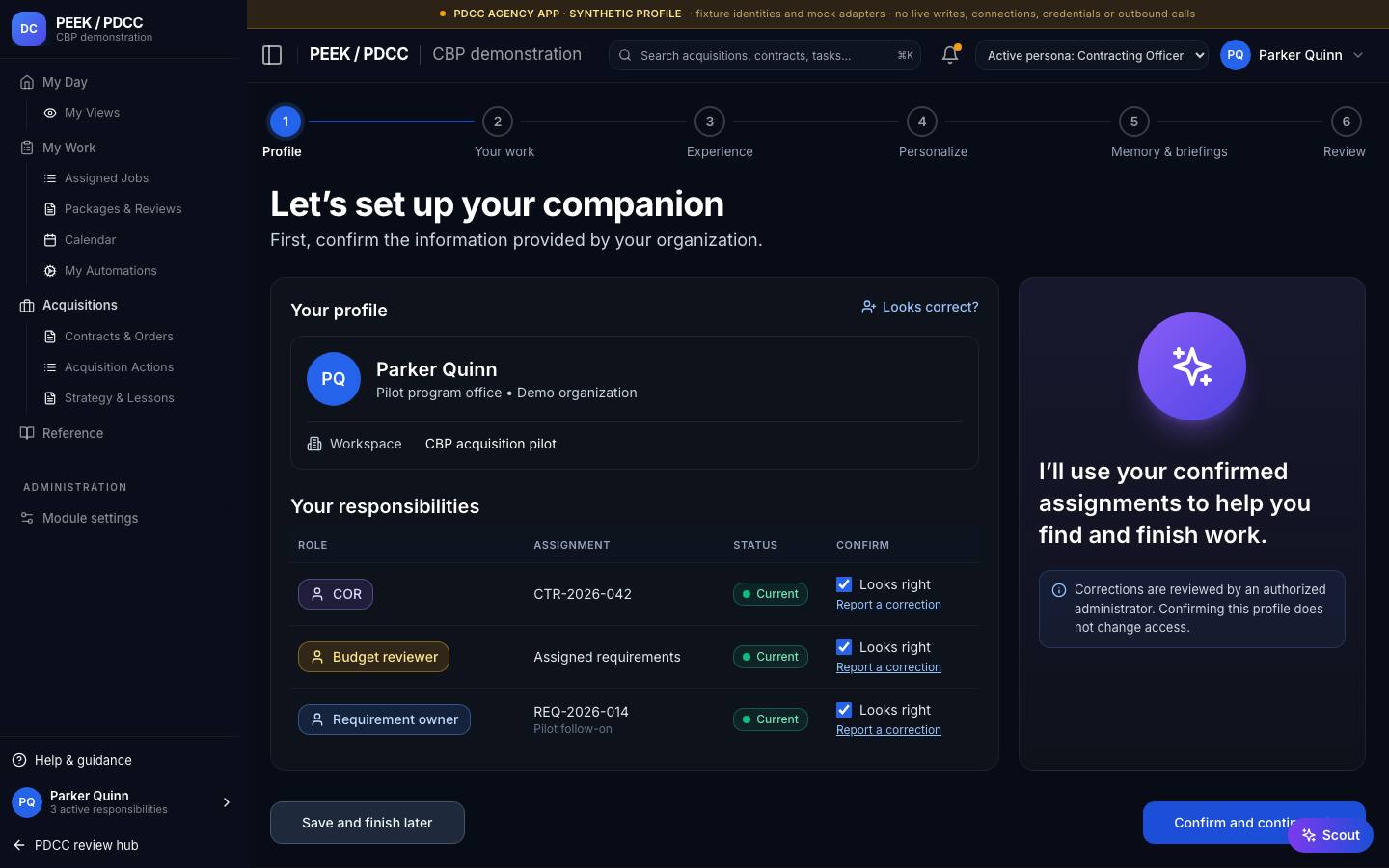Go to step 1 Profile
The height and width of the screenshot is (868, 1389).
(x=286, y=122)
